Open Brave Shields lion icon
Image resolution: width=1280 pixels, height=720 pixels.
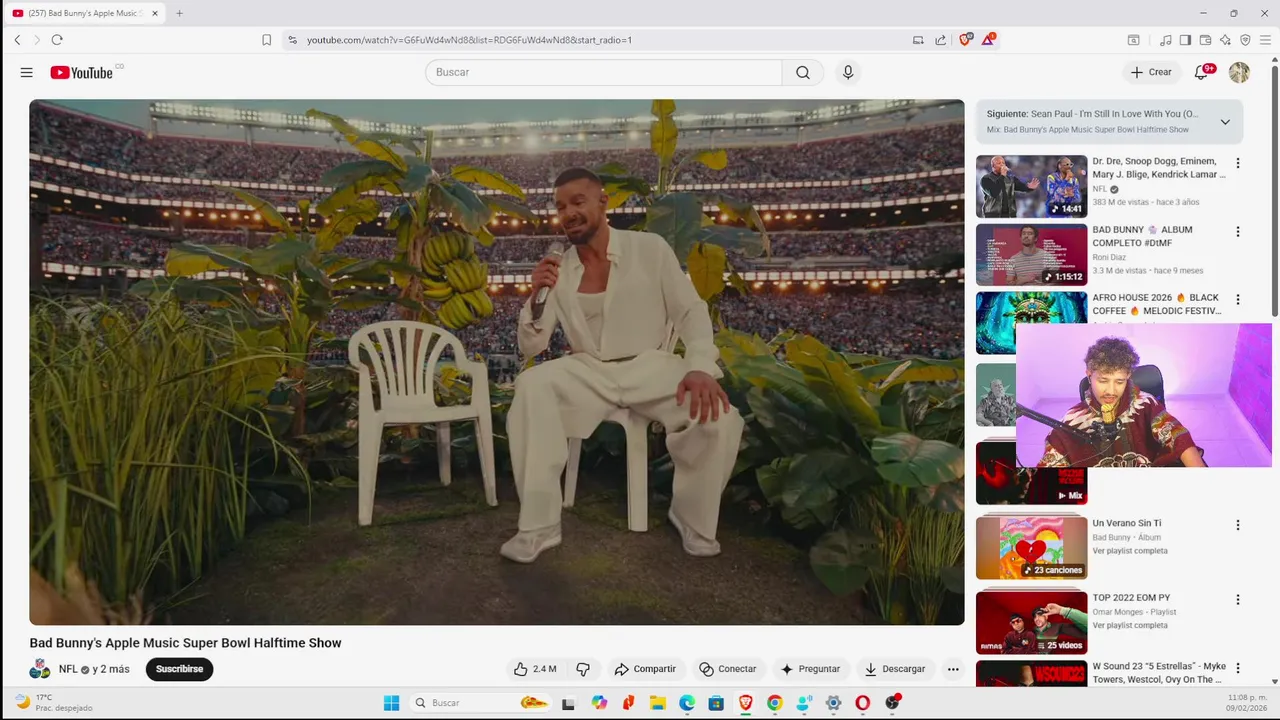(965, 40)
